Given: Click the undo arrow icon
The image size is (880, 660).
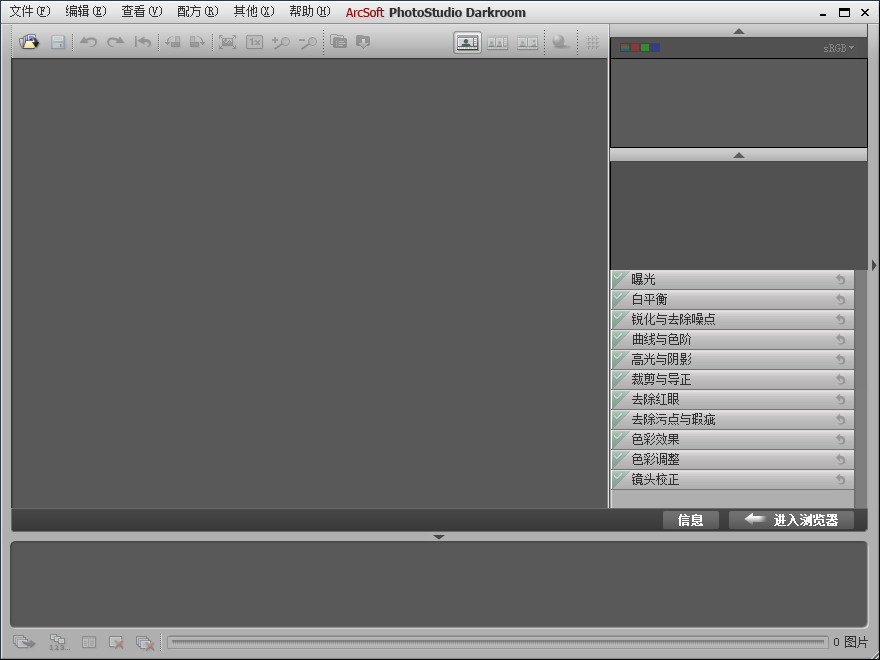Looking at the screenshot, I should [88, 42].
